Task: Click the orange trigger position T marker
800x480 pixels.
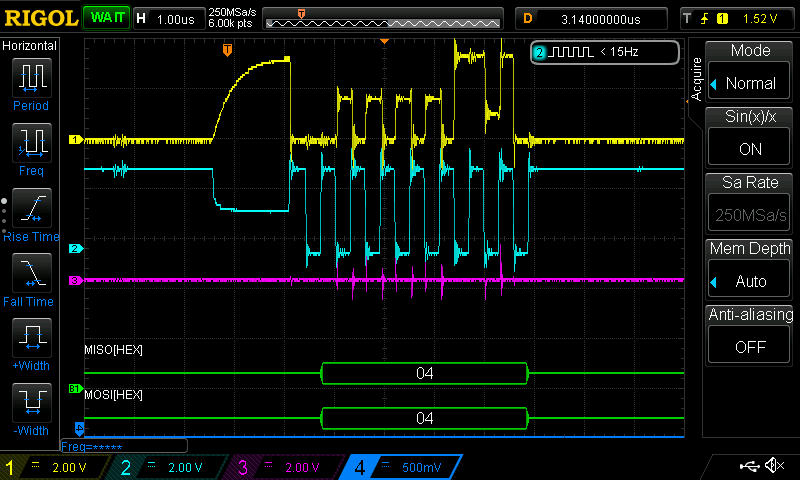Action: tap(228, 50)
